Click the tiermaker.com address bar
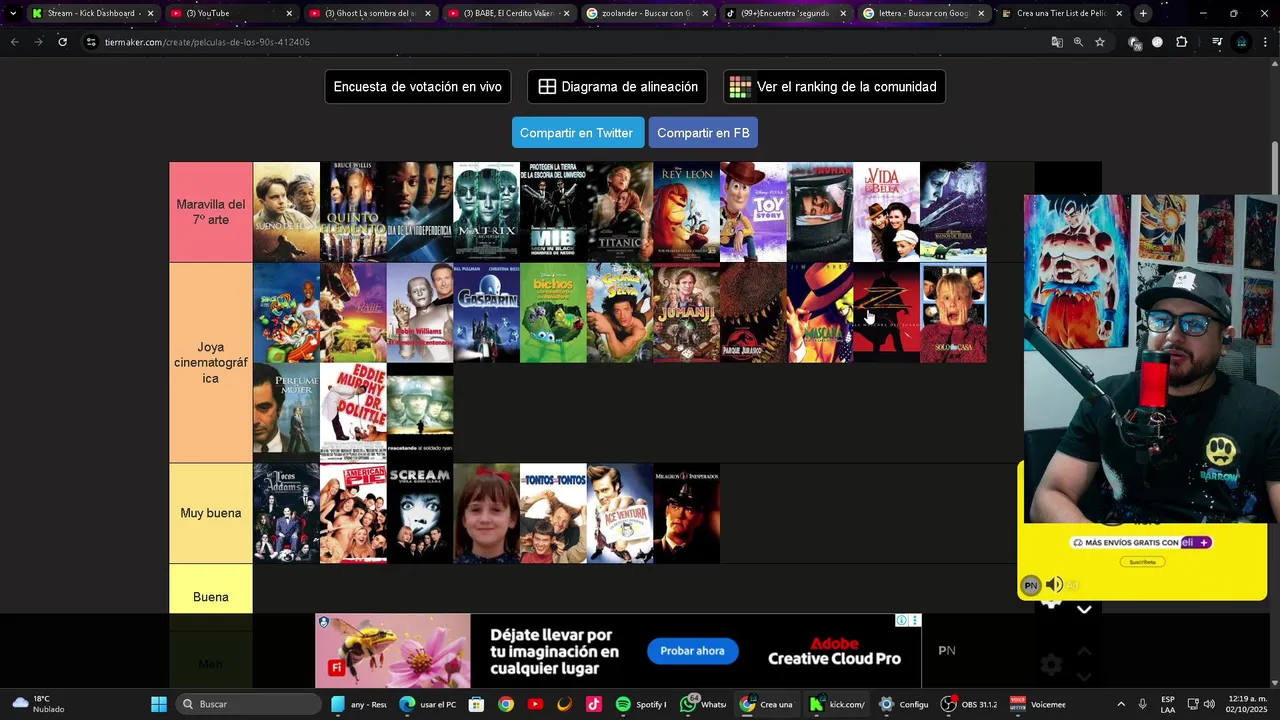Image resolution: width=1280 pixels, height=720 pixels. click(560, 42)
